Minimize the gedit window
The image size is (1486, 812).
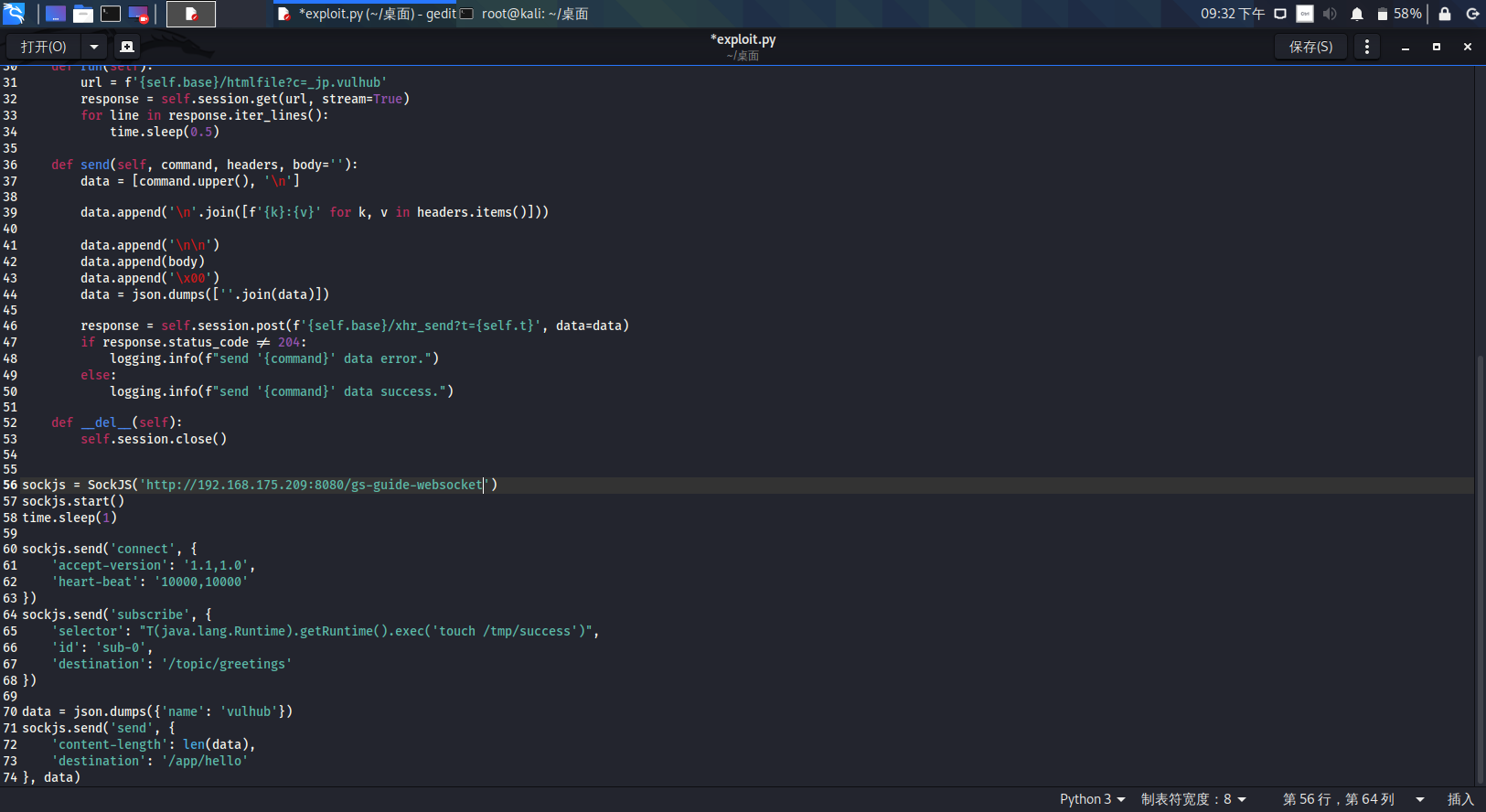coord(1406,47)
